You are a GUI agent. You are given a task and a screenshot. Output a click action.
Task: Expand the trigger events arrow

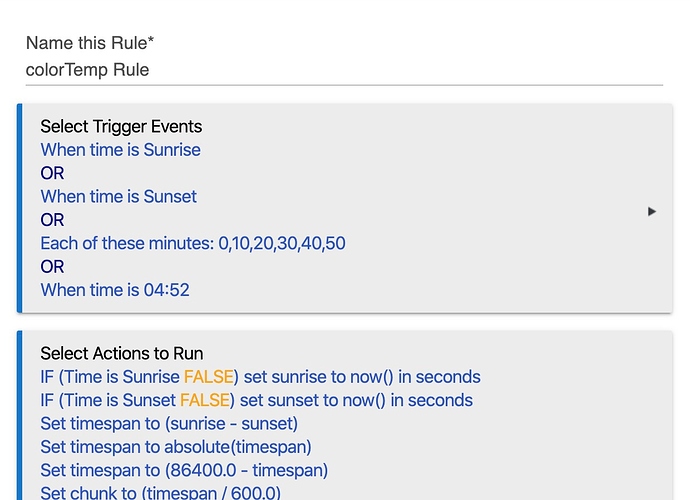coord(652,212)
